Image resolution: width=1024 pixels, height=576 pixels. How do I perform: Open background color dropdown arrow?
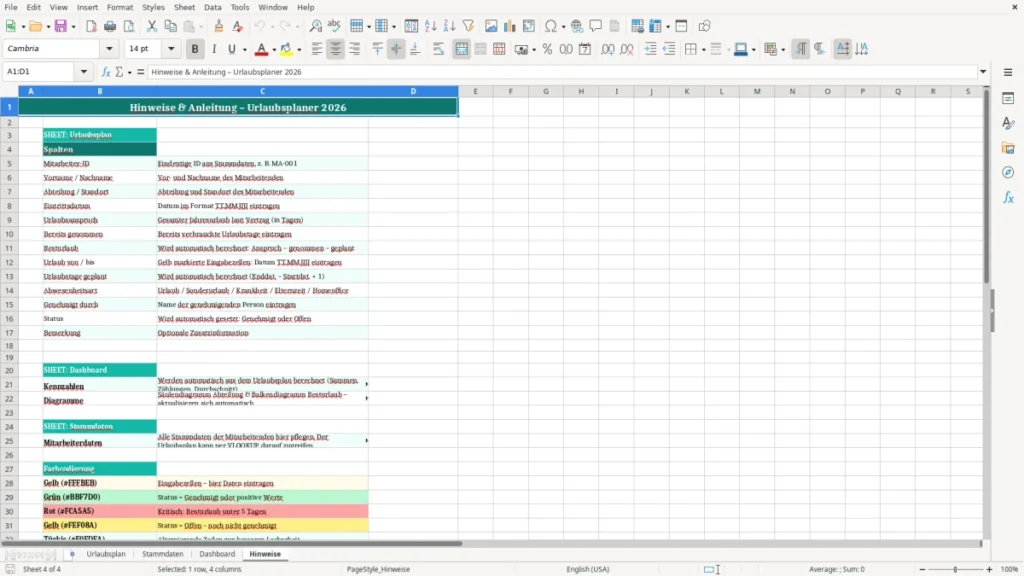coord(299,50)
